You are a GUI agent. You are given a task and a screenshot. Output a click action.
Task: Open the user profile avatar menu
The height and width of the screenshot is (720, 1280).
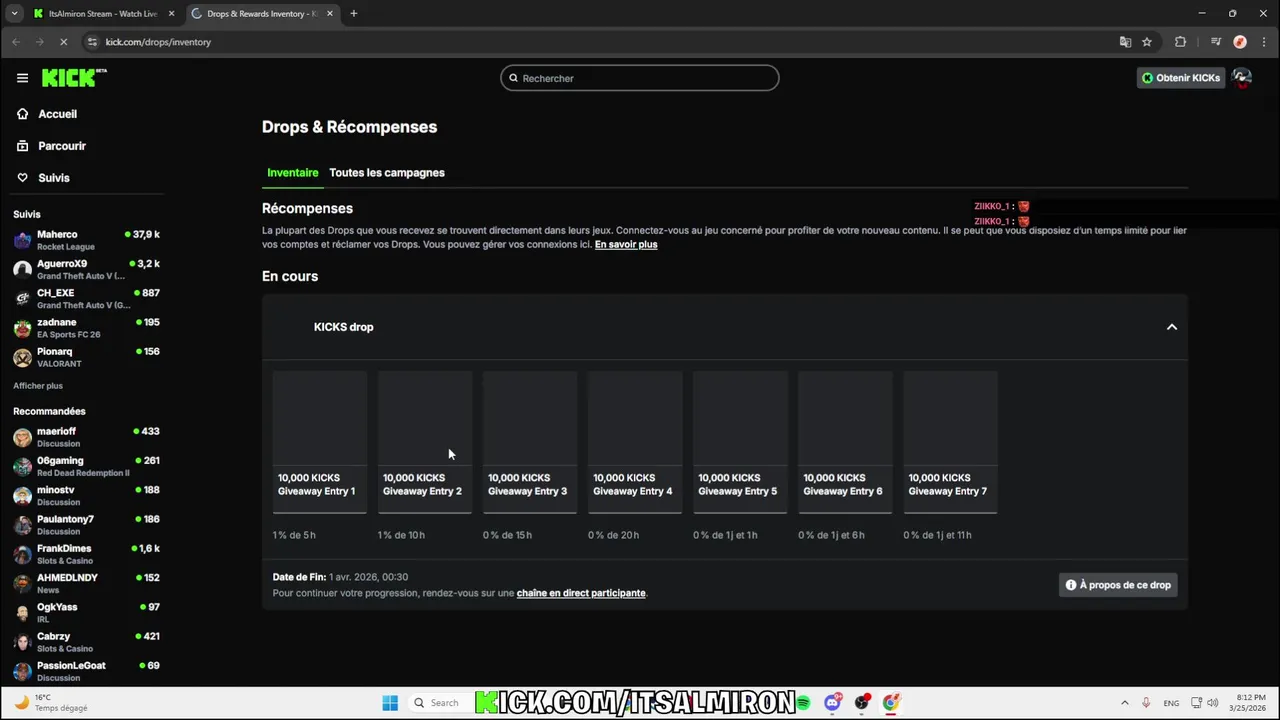coord(1242,78)
